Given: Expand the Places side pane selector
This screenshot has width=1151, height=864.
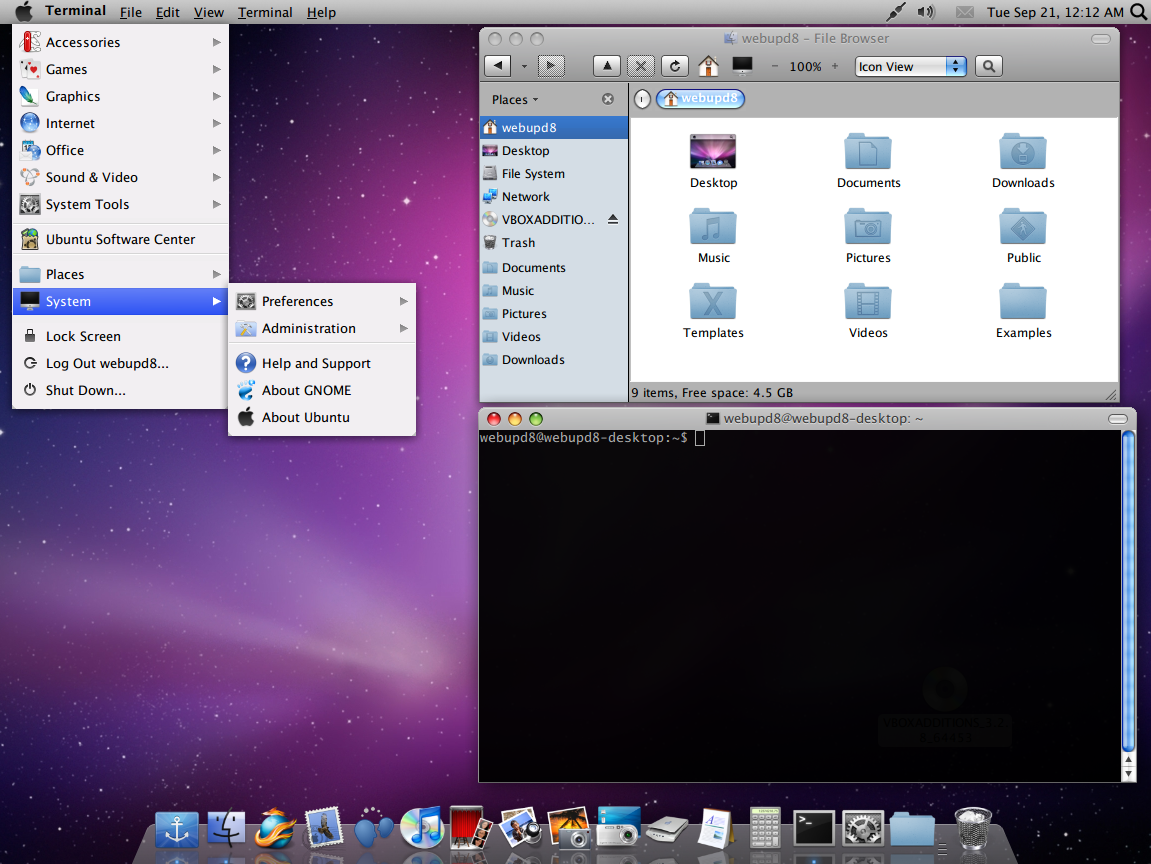Looking at the screenshot, I should coord(515,99).
